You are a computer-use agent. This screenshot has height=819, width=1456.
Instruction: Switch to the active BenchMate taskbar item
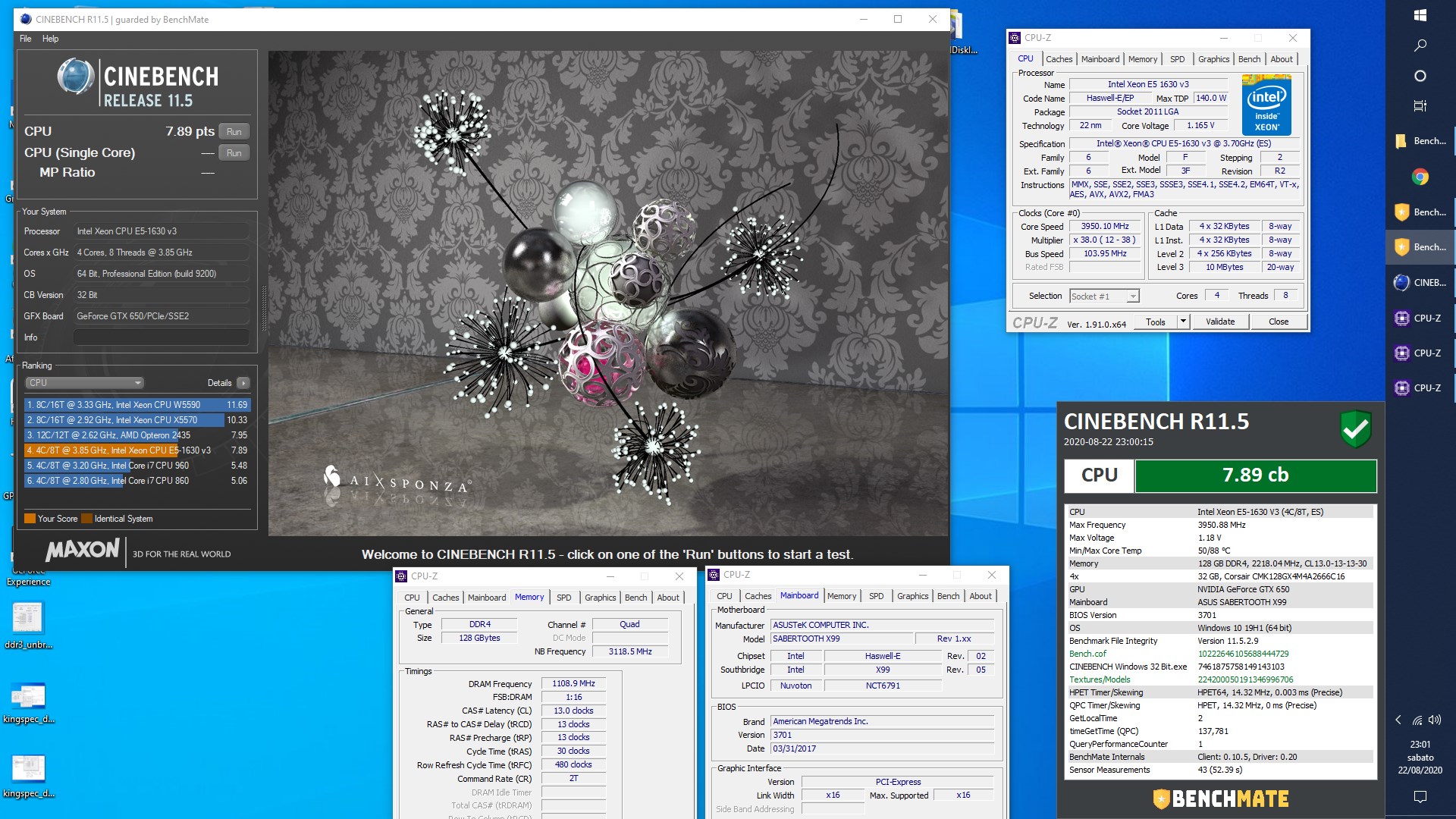point(1420,247)
